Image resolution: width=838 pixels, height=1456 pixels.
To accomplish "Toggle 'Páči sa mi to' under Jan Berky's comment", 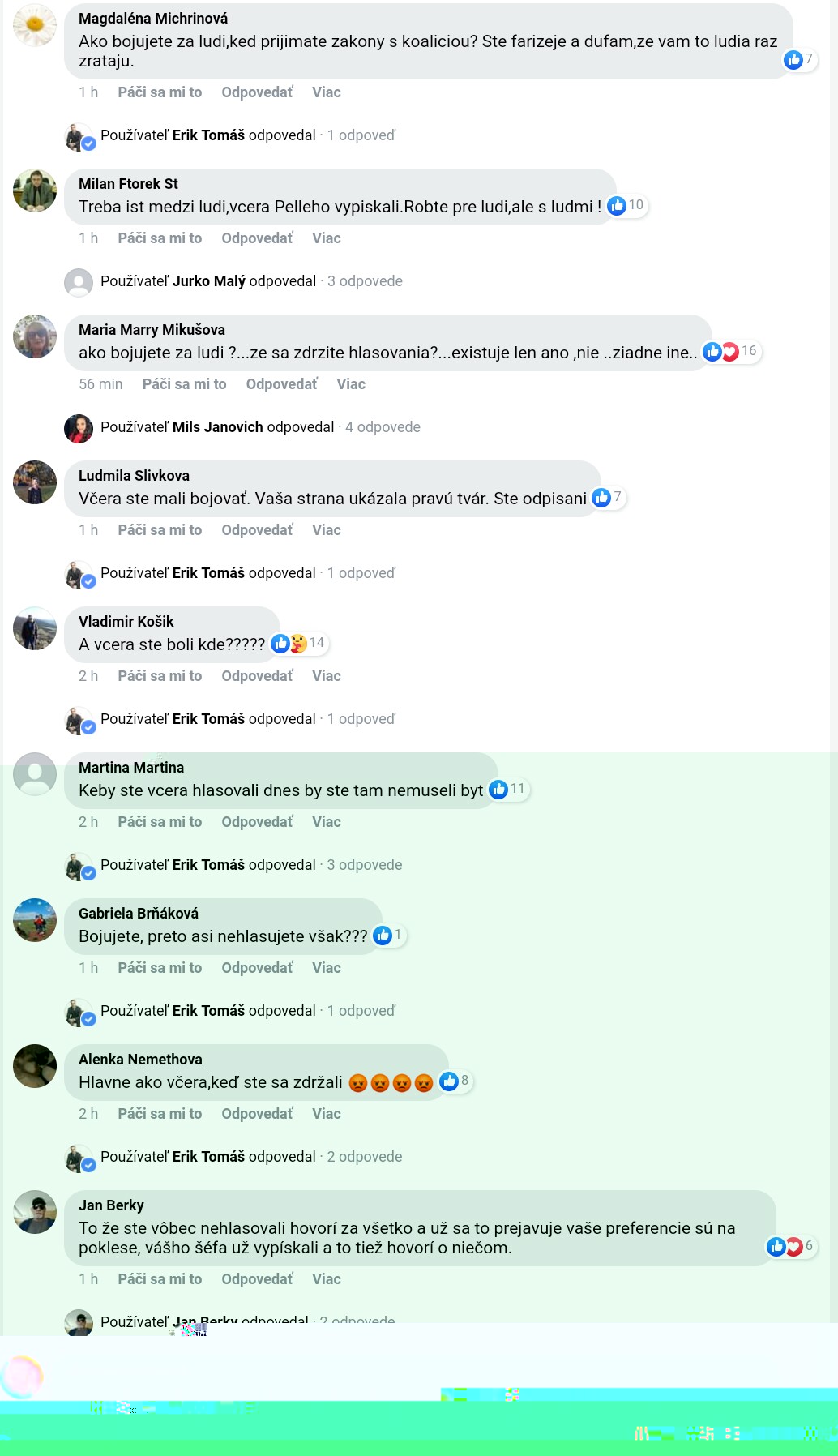I will (x=160, y=1279).
